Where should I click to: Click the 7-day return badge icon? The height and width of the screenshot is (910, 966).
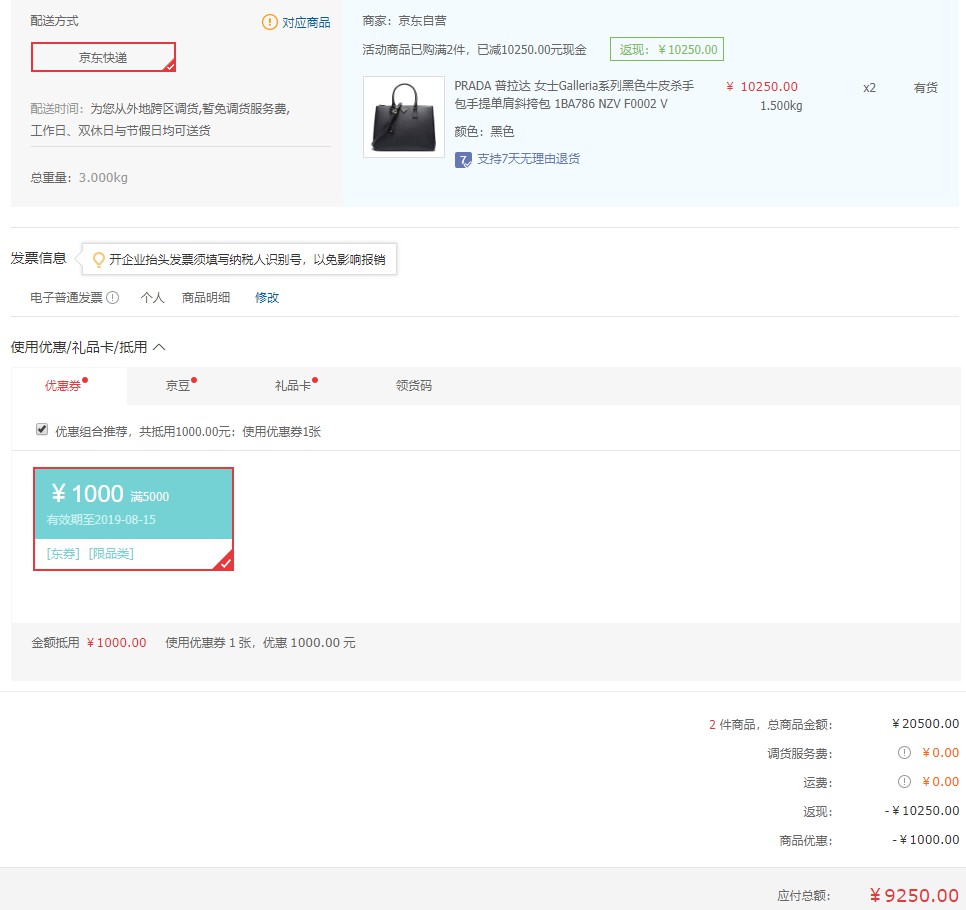pos(463,160)
